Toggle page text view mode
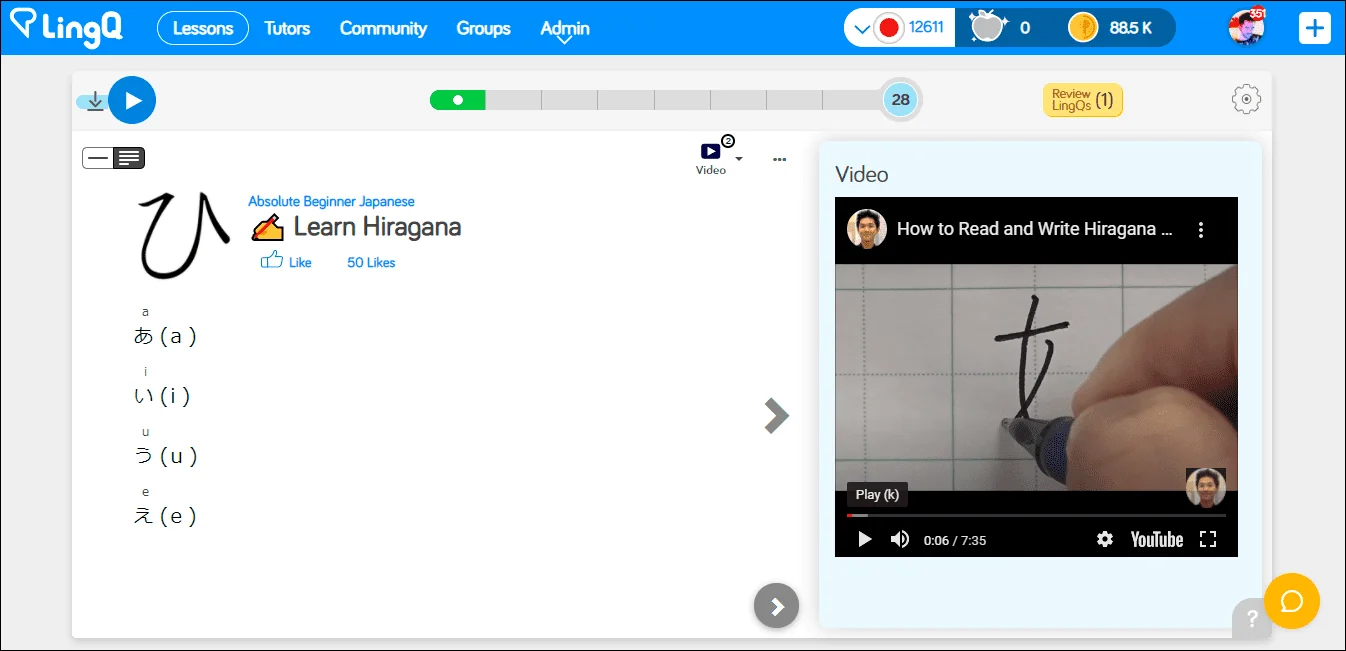 (x=130, y=158)
